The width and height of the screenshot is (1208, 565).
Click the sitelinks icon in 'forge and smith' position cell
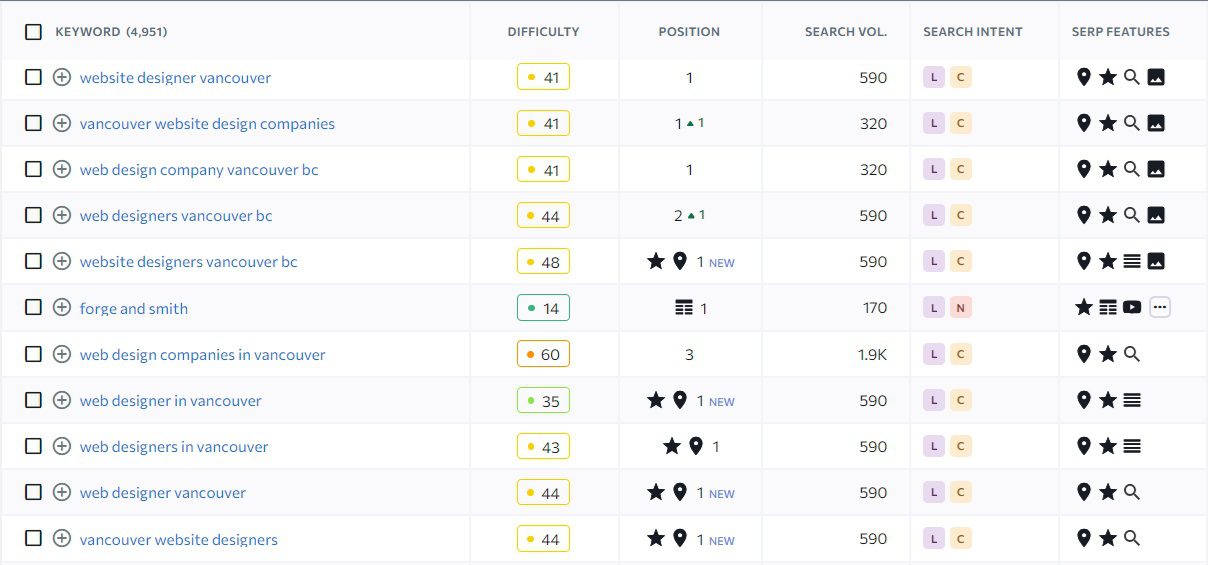click(684, 309)
